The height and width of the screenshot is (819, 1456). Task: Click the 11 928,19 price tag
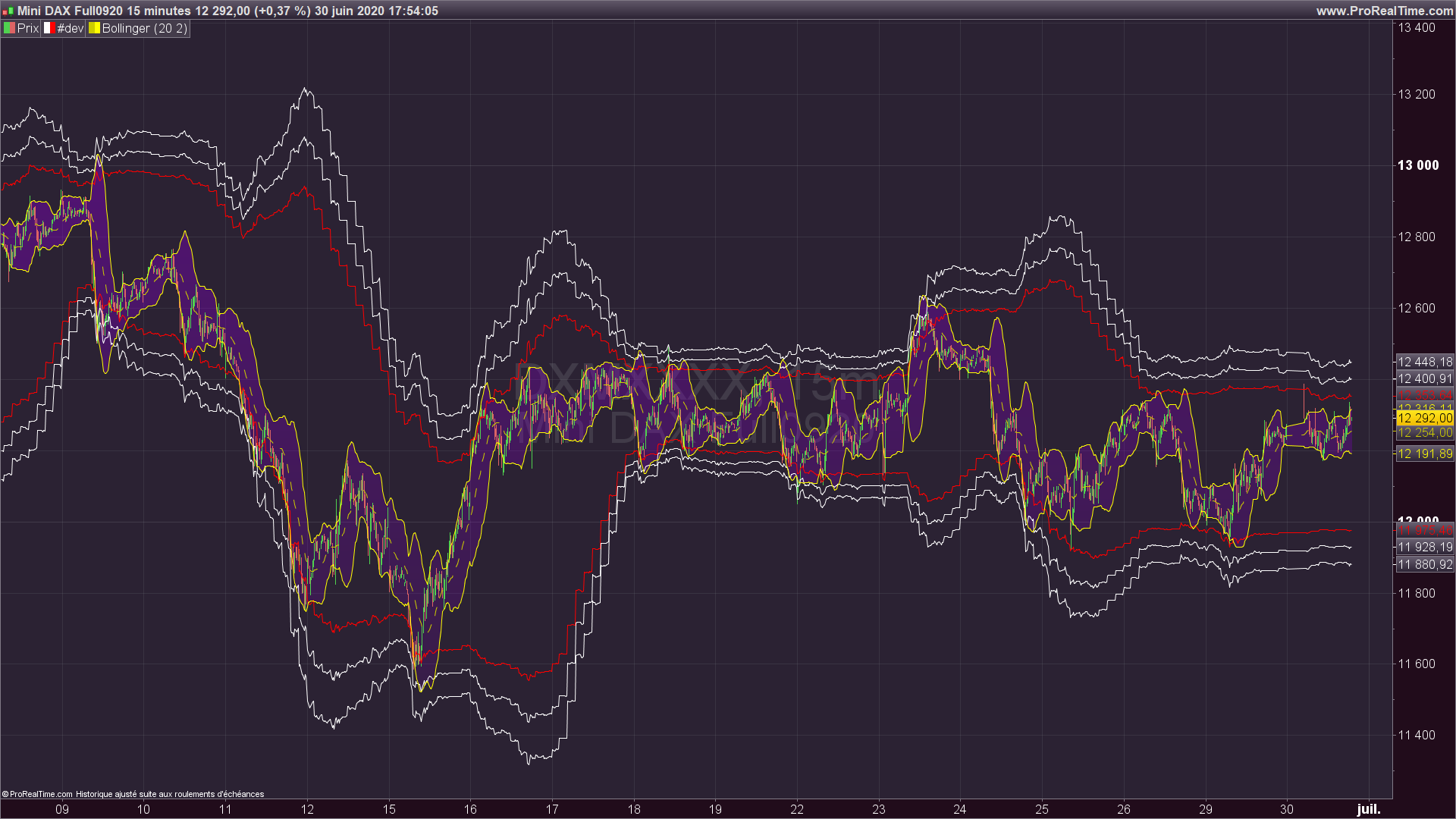[x=1424, y=547]
